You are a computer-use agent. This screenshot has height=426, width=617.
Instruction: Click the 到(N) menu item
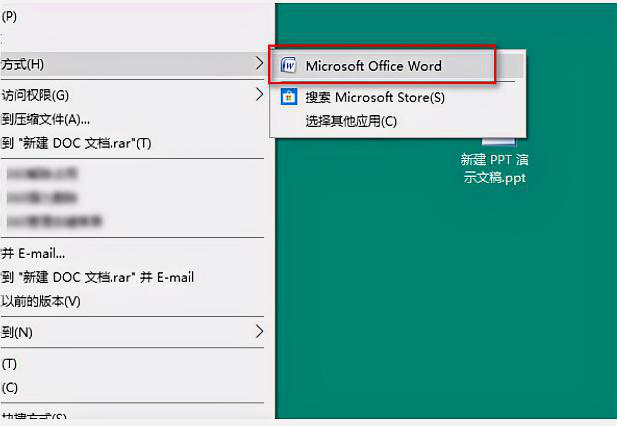click(x=17, y=331)
